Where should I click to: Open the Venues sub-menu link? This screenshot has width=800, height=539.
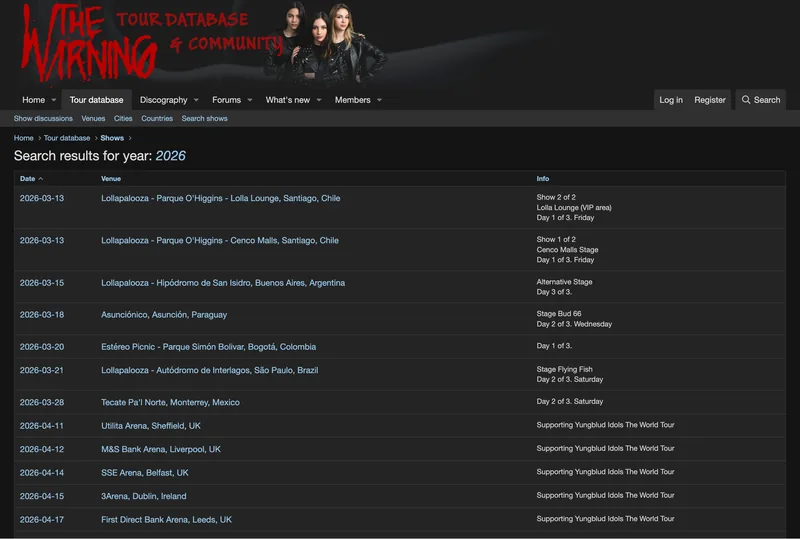tap(93, 118)
